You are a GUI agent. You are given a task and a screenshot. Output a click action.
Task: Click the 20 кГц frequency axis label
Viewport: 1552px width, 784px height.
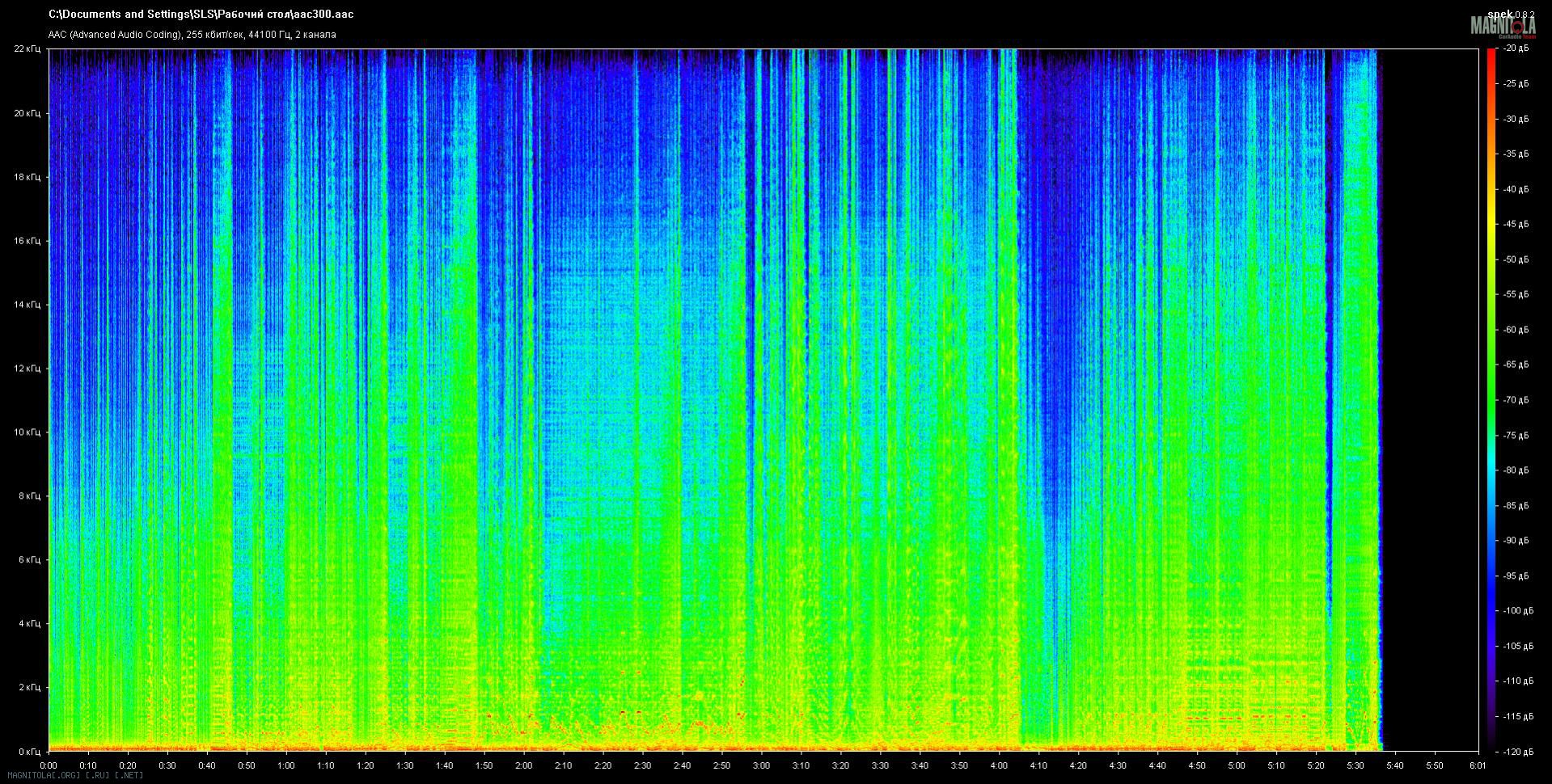[27, 113]
